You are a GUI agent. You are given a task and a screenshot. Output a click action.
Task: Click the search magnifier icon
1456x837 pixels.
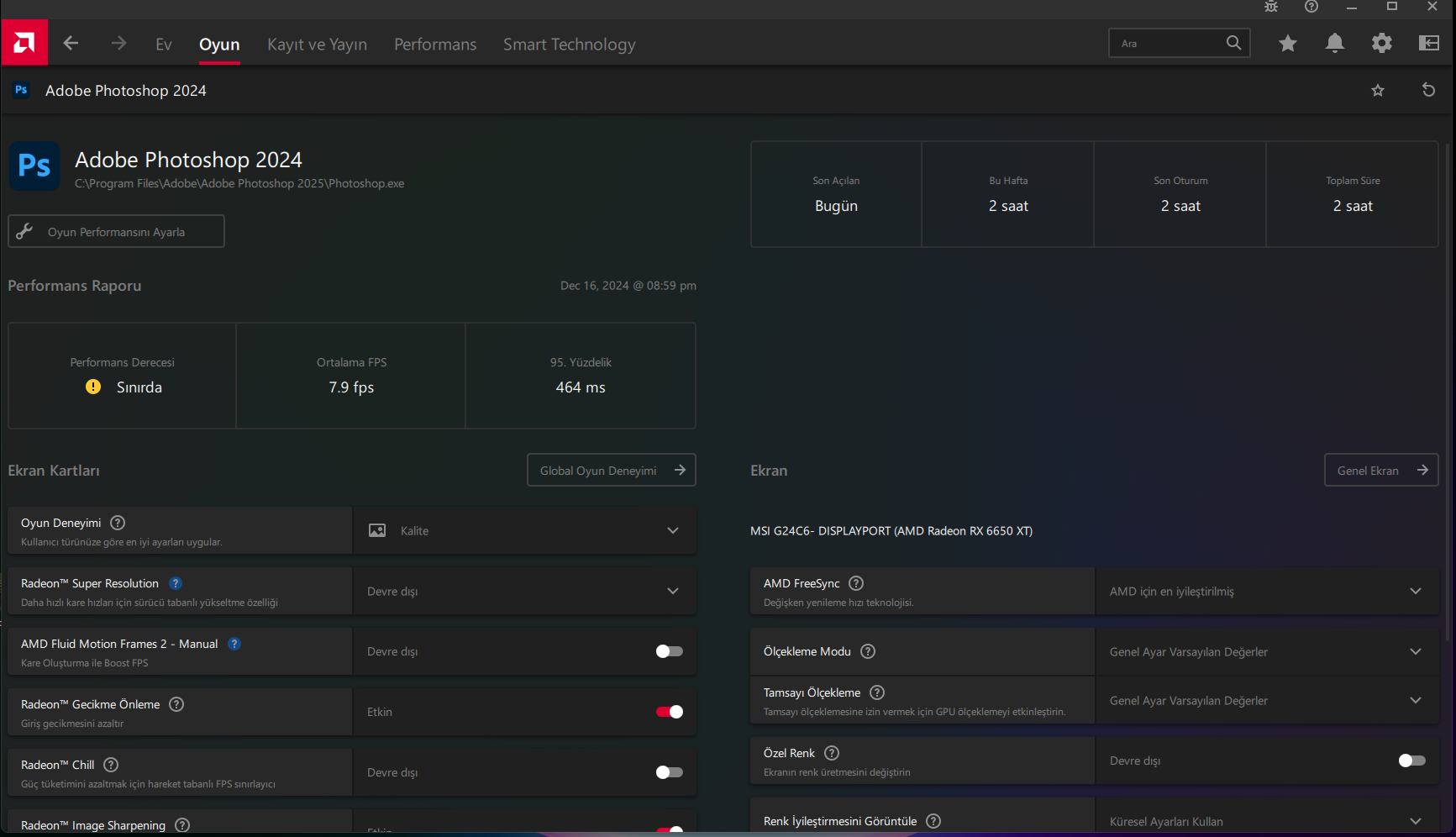(1233, 43)
